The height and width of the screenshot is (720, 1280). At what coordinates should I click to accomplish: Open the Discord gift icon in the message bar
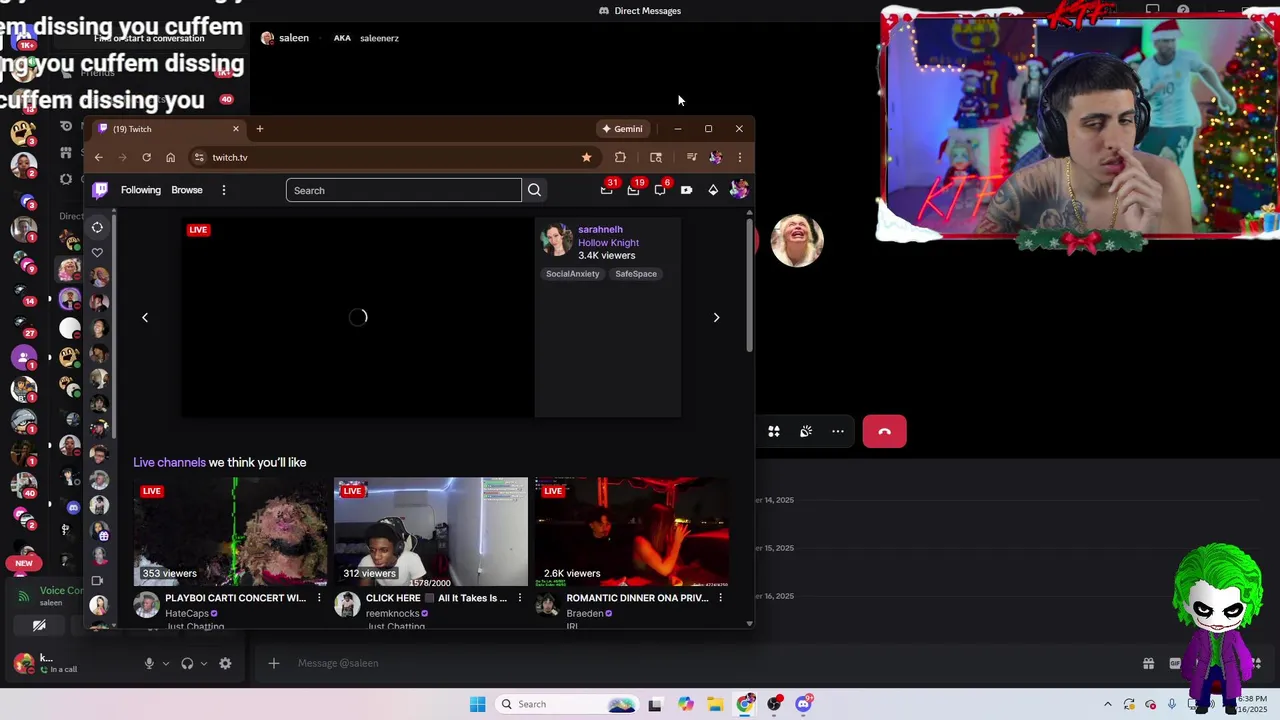pyautogui.click(x=1149, y=663)
